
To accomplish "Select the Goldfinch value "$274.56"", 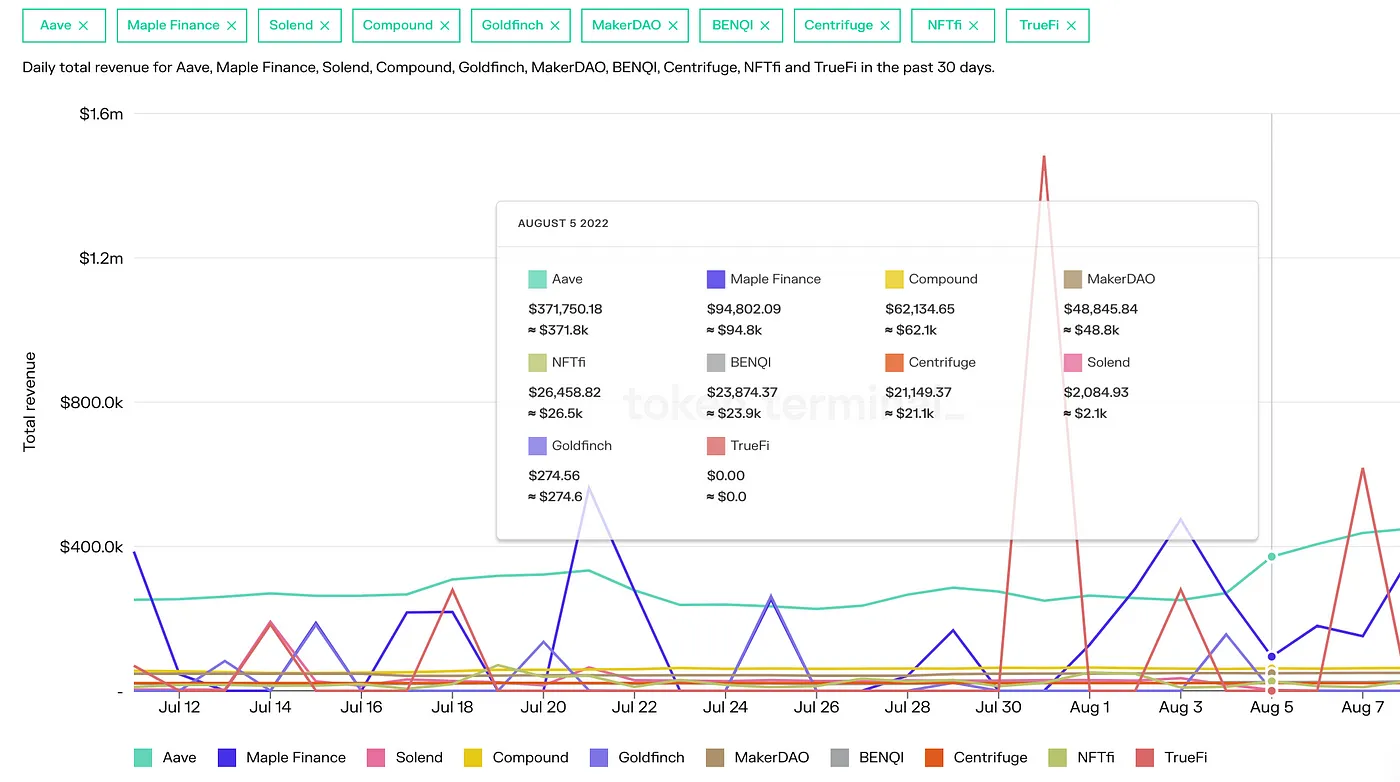I will click(554, 475).
